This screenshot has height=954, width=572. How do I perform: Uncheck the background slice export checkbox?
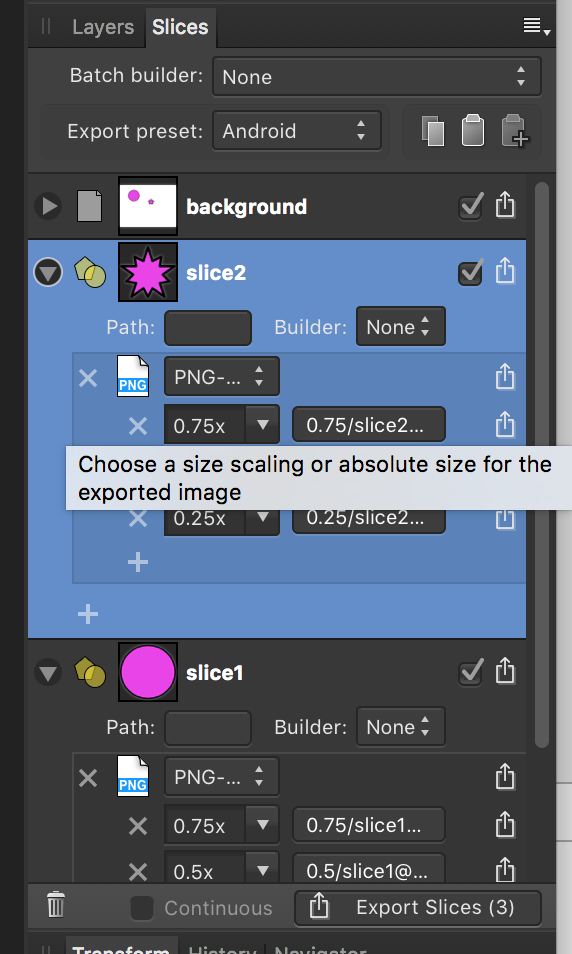[x=470, y=206]
